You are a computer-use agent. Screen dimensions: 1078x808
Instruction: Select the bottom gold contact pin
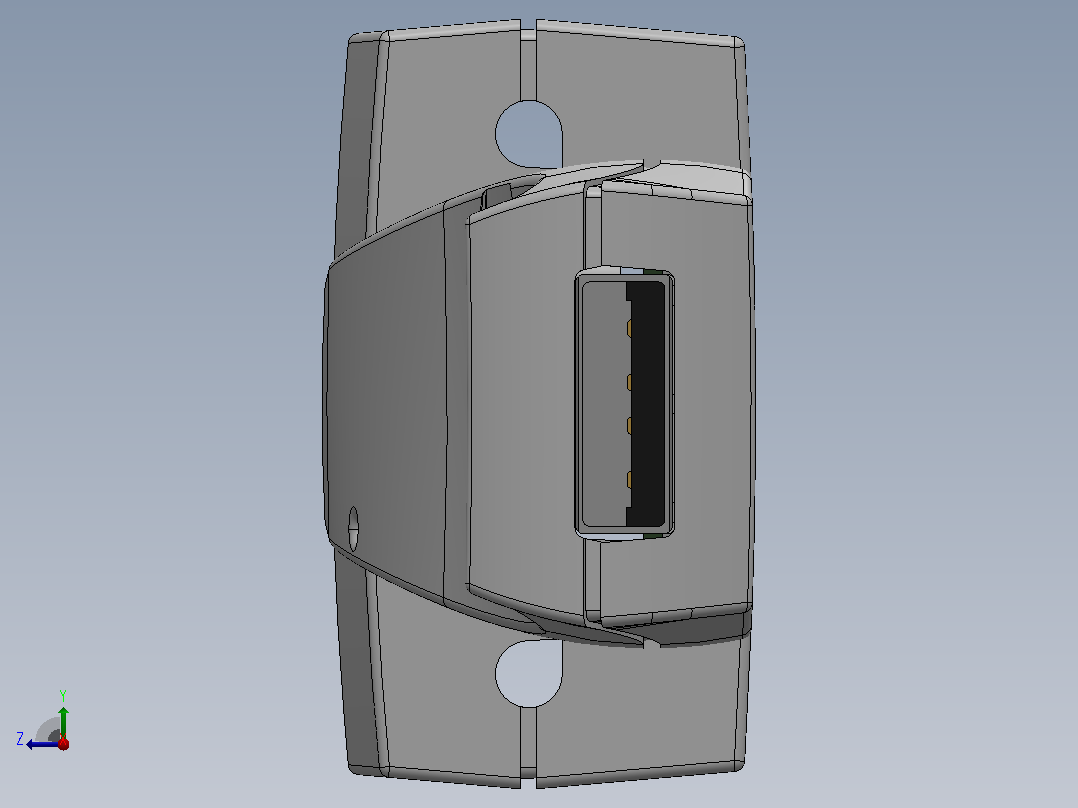coord(629,480)
